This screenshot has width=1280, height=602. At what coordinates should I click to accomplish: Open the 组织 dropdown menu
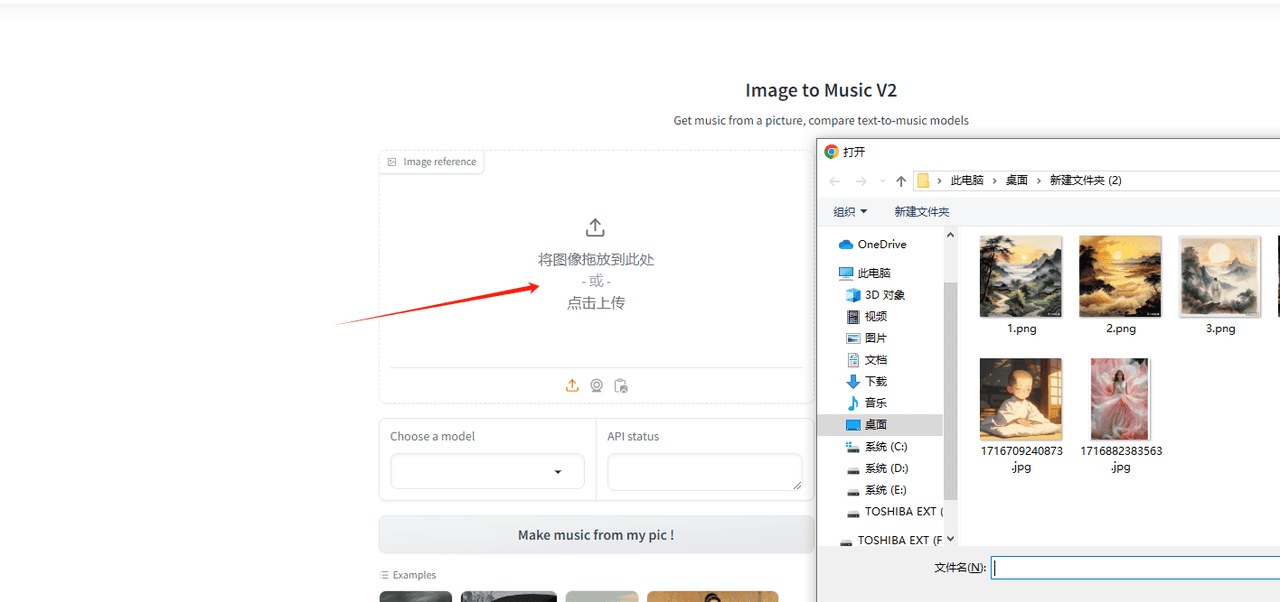850,212
